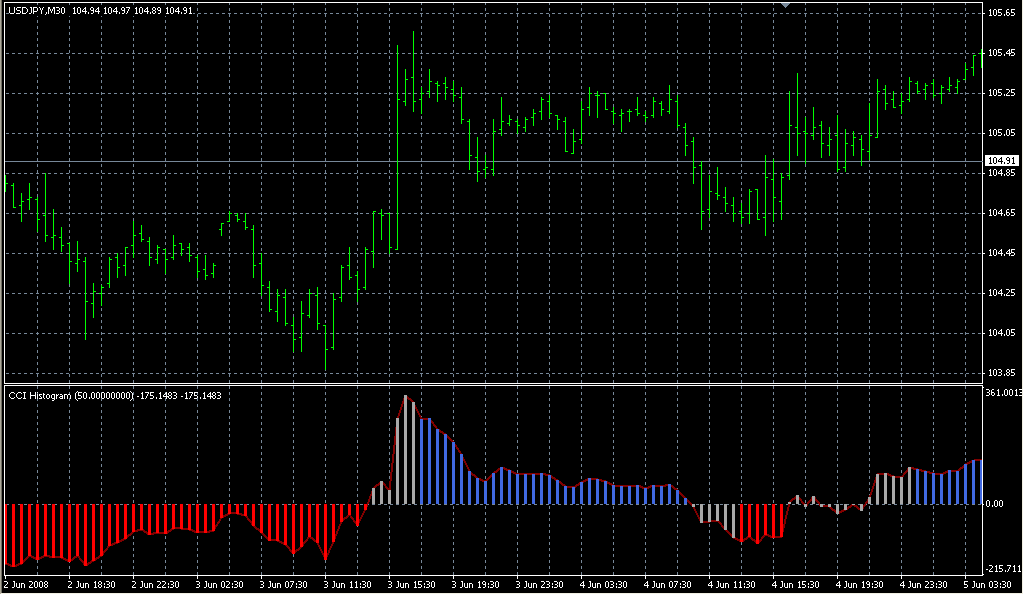Click the 103.85 label on price scale
Image resolution: width=1024 pixels, height=594 pixels.
coord(1001,372)
